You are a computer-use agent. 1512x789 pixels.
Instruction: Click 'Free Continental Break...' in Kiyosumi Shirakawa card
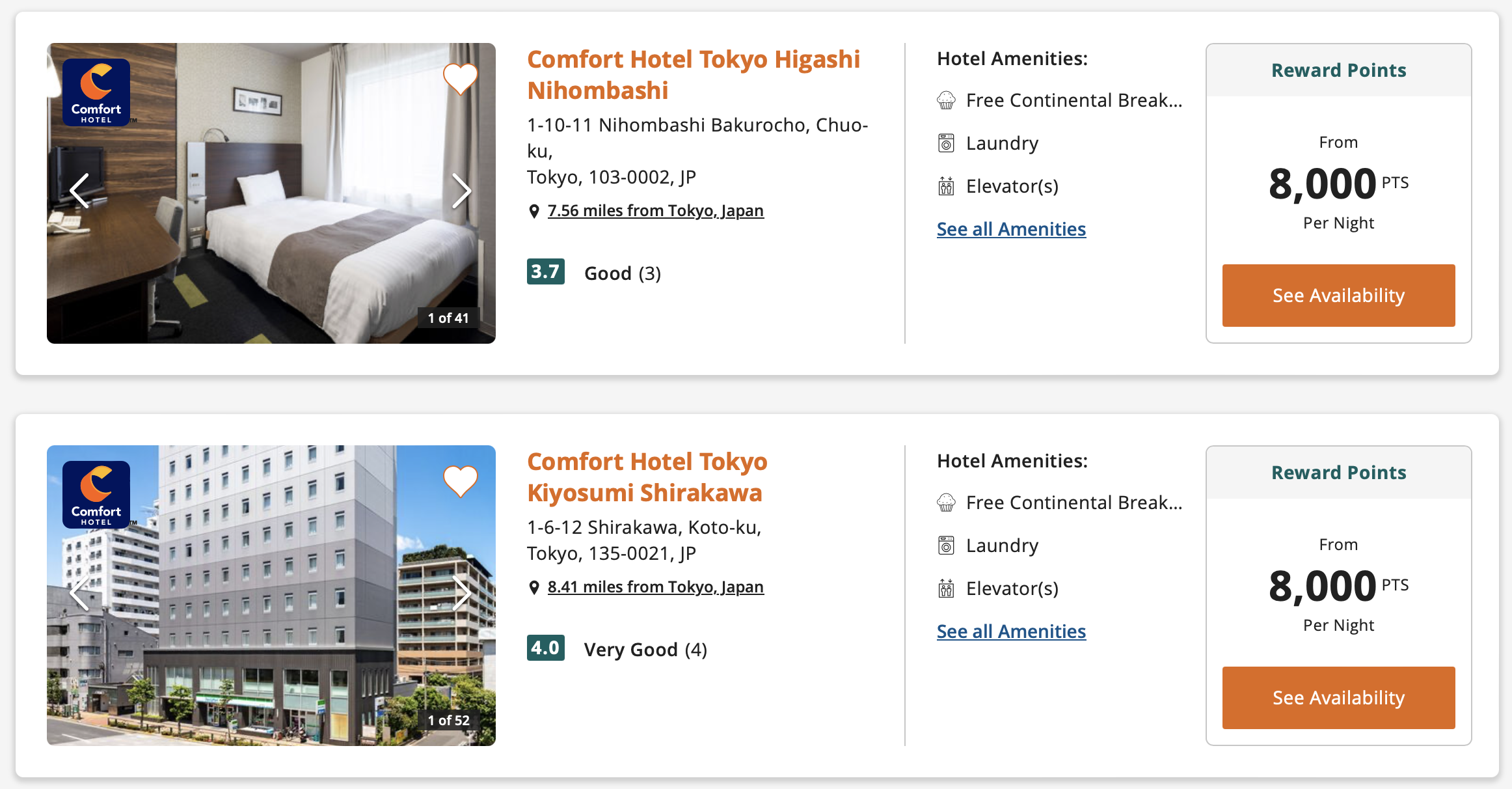[1074, 503]
